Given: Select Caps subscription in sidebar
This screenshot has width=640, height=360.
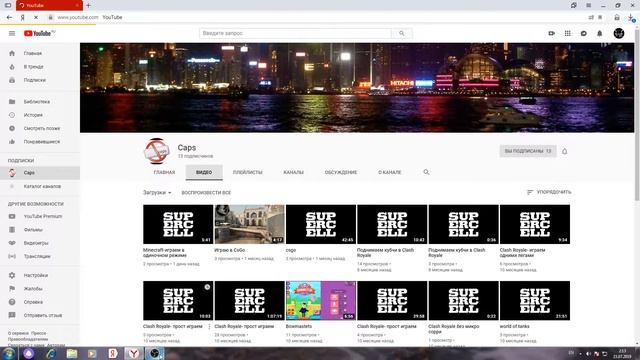Looking at the screenshot, I should pos(40,173).
